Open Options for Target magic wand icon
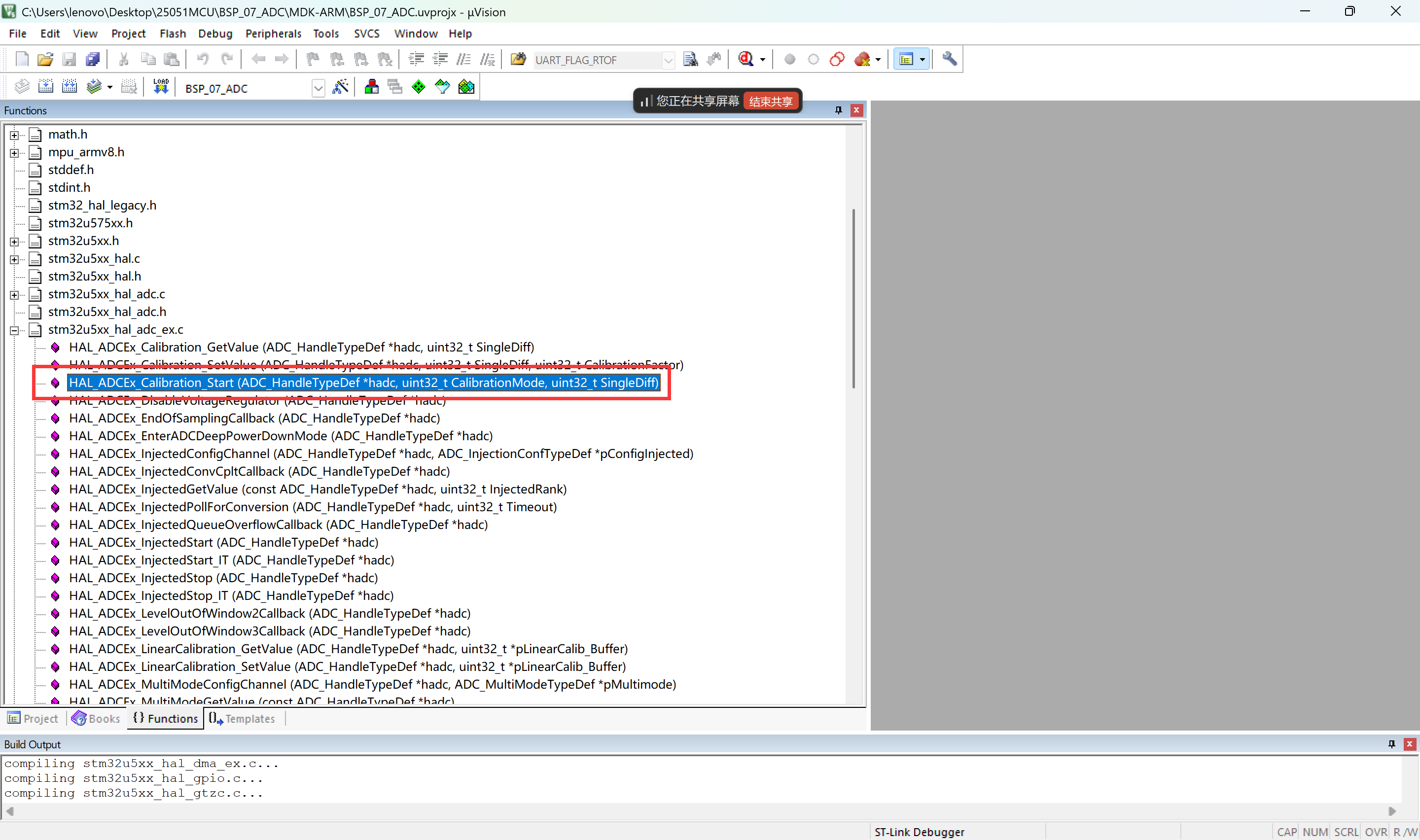The image size is (1420, 840). tap(340, 87)
